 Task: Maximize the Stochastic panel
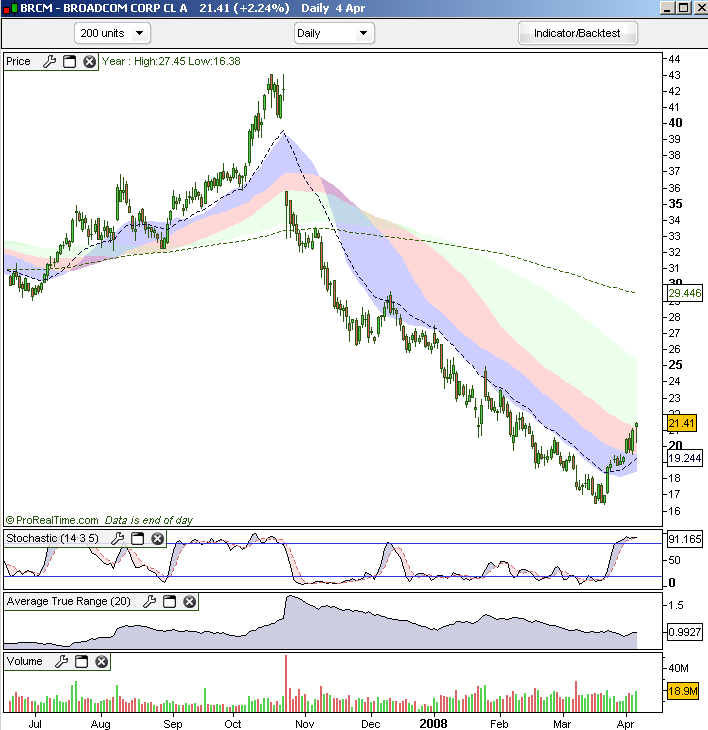[137, 539]
